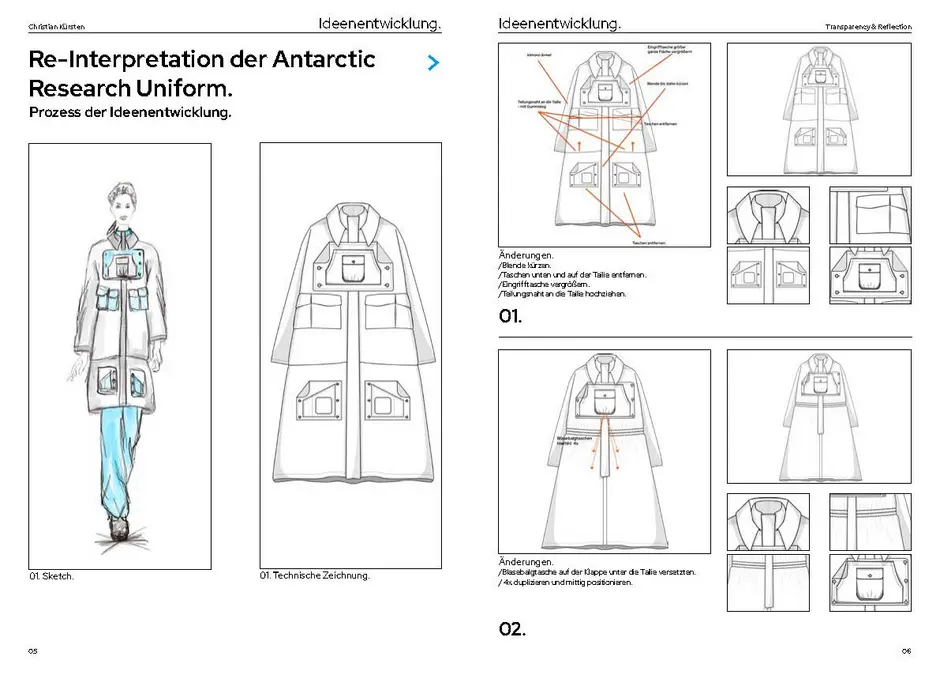
Task: Click the "01. Technische Zeichnung." caption
Action: tap(315, 576)
